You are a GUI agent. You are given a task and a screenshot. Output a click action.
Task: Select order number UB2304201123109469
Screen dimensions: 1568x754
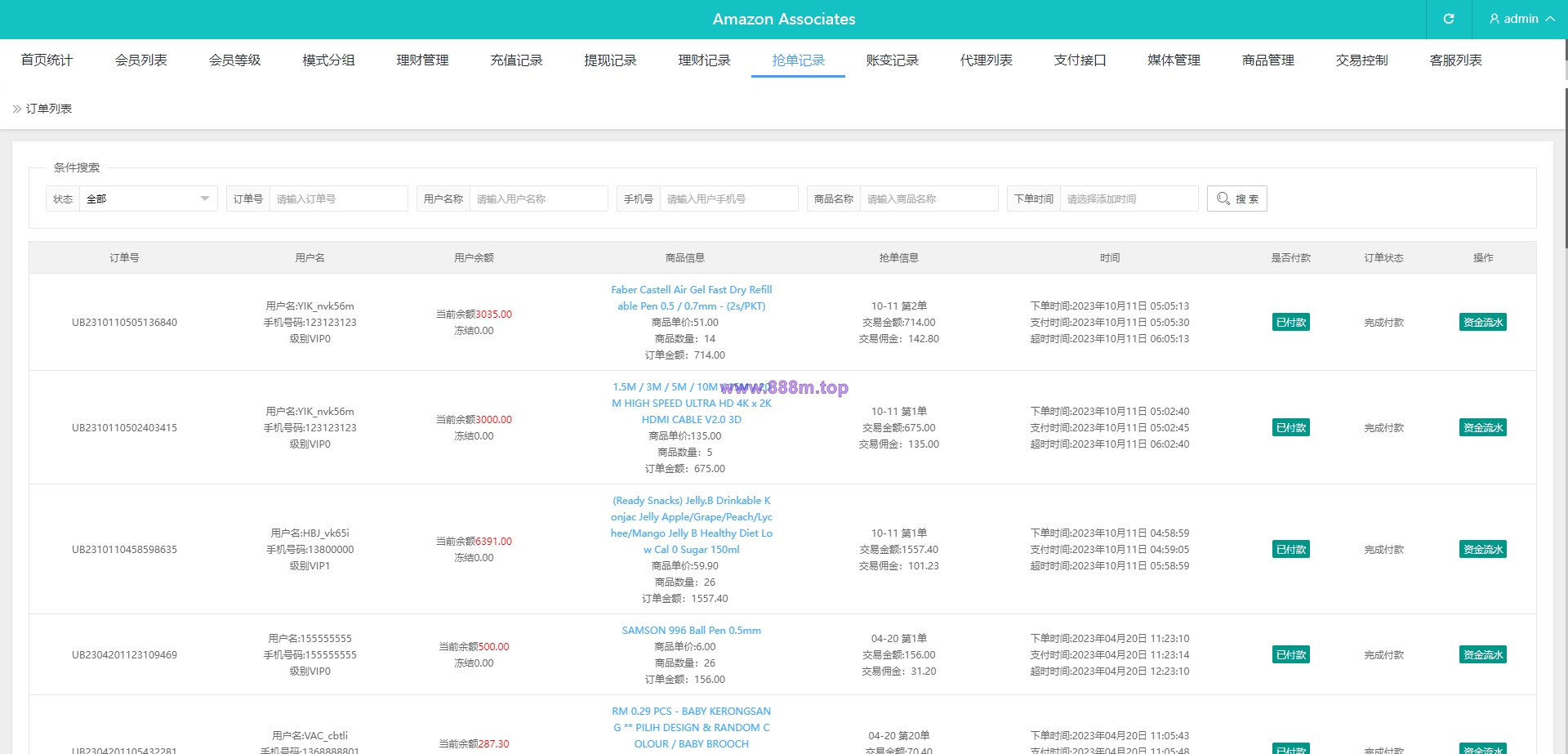pyautogui.click(x=124, y=655)
